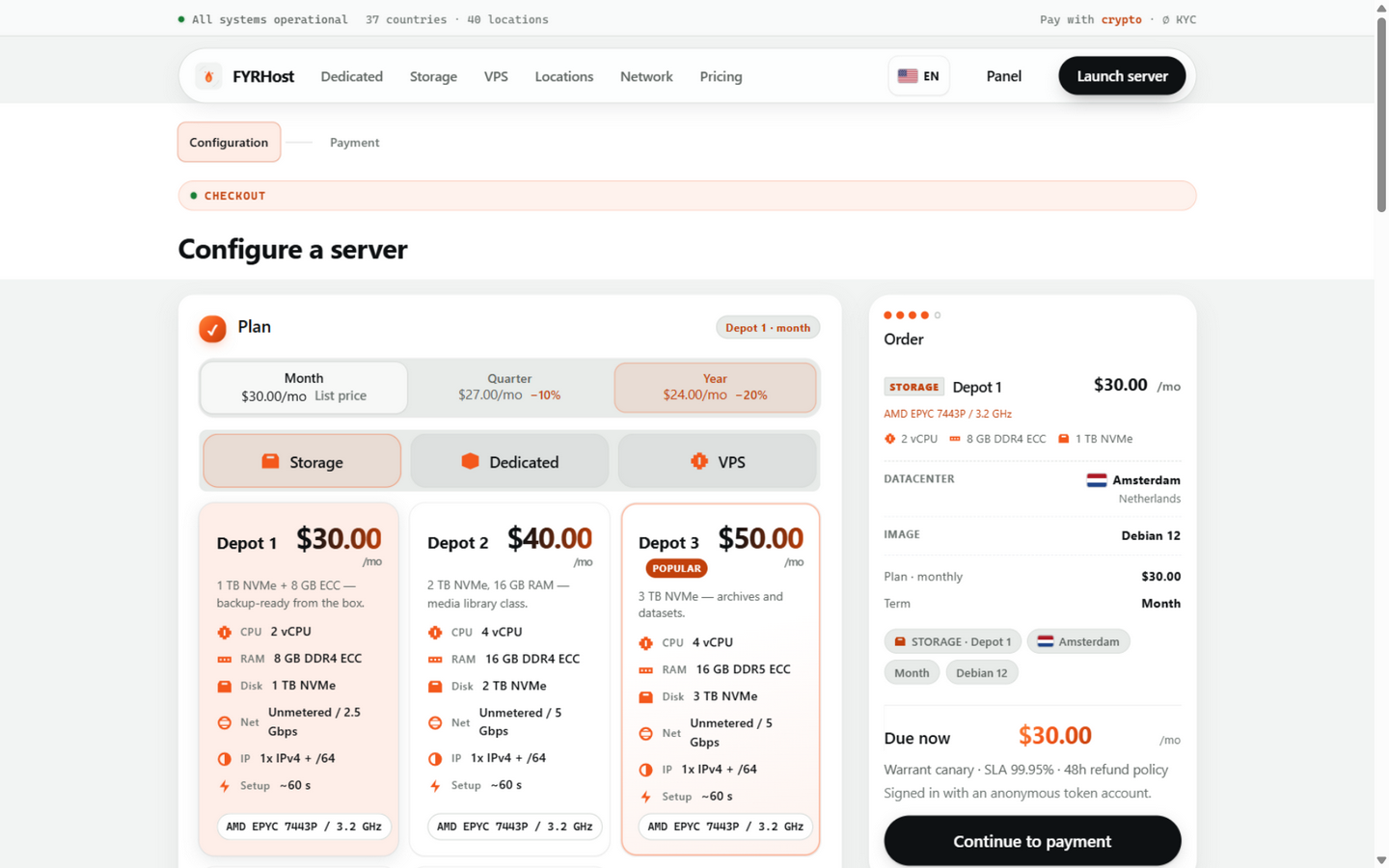Click the 1 TB NVMe disk icon in Order summary

(1064, 439)
